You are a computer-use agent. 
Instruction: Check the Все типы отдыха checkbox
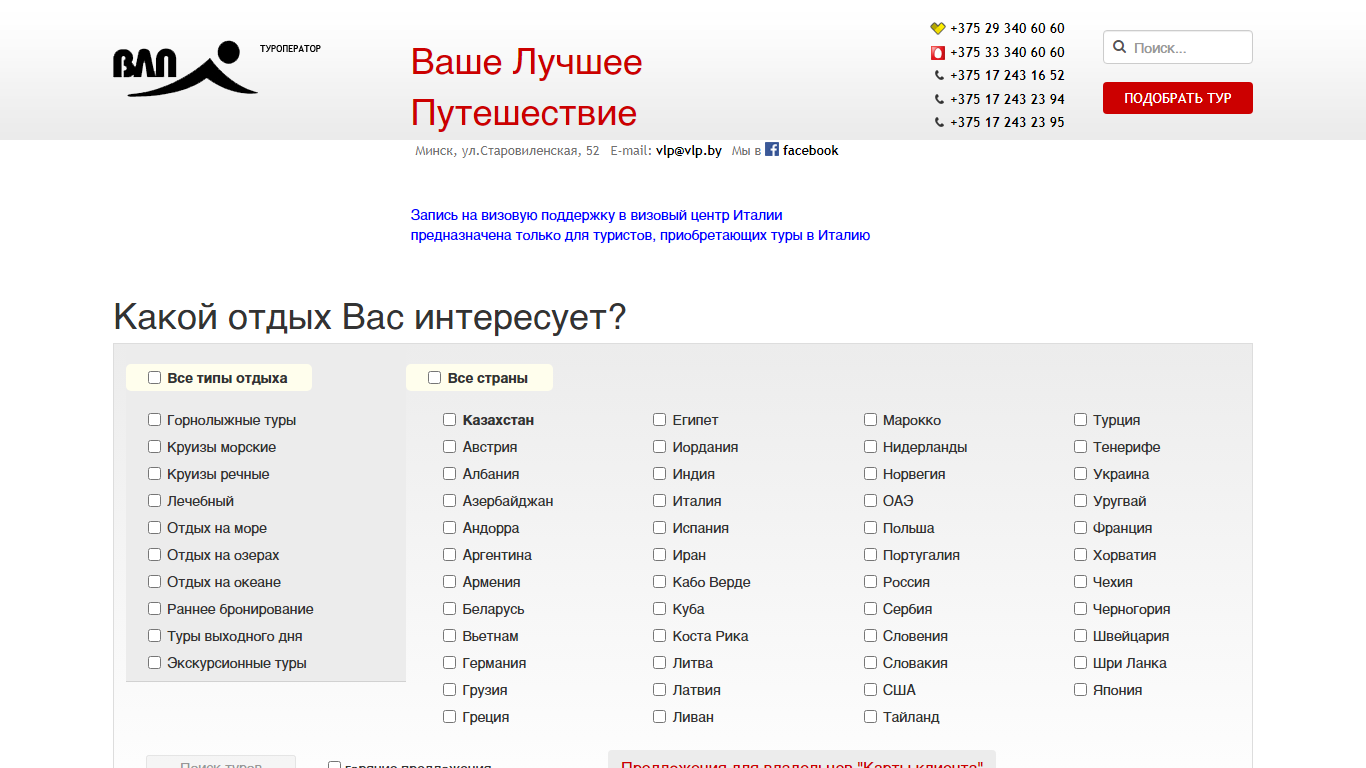pyautogui.click(x=155, y=378)
